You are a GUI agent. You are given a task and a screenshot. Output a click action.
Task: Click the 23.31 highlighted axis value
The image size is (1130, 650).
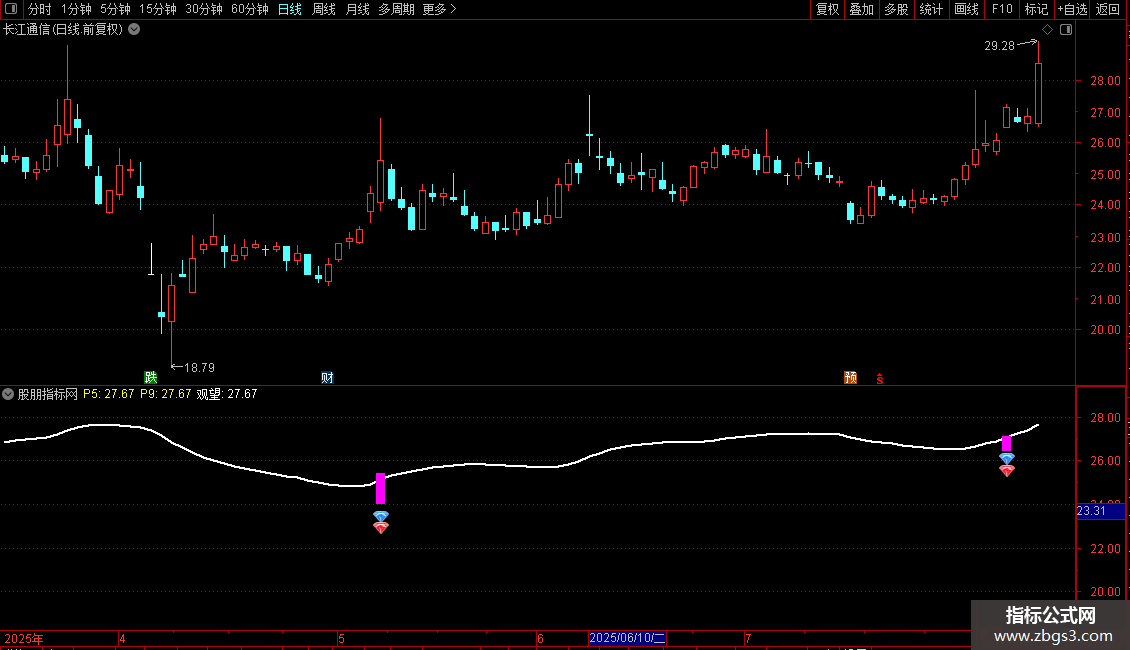[1100, 511]
